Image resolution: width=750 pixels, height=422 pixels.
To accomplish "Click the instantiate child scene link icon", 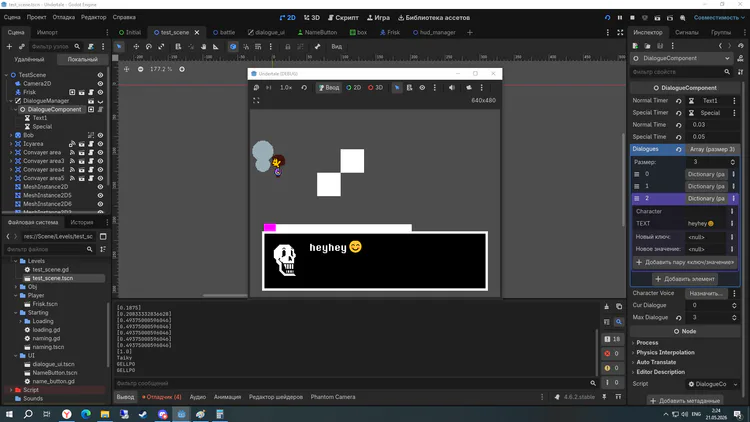I will tap(22, 46).
